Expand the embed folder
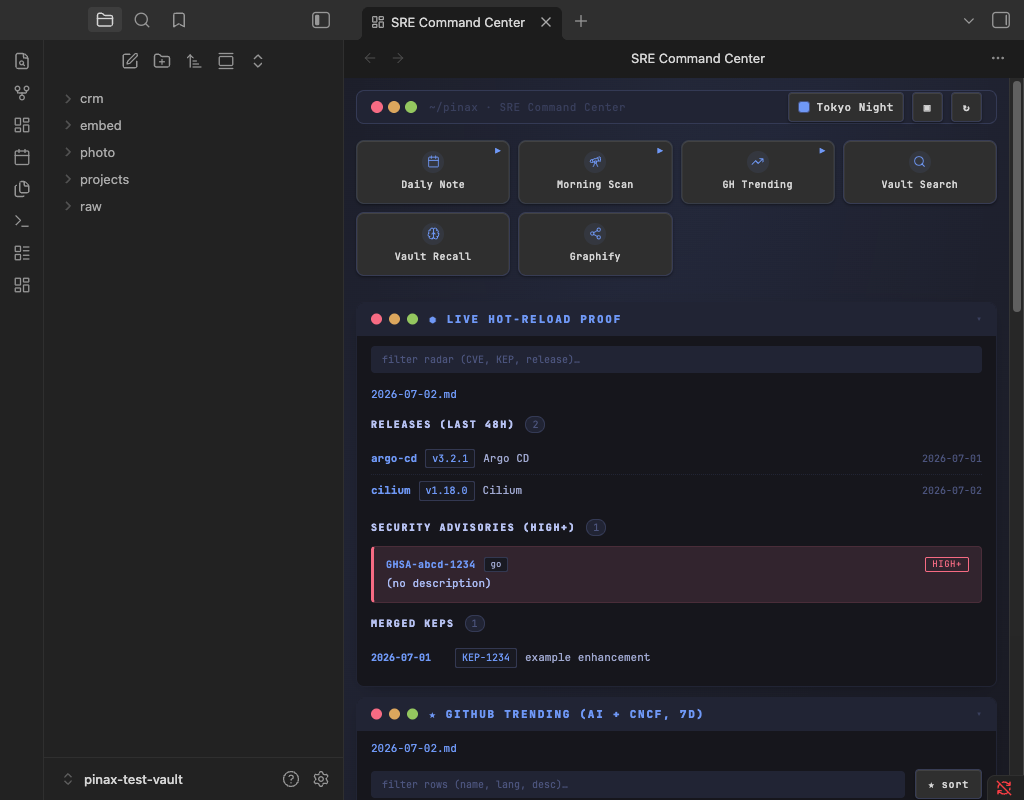 101,125
